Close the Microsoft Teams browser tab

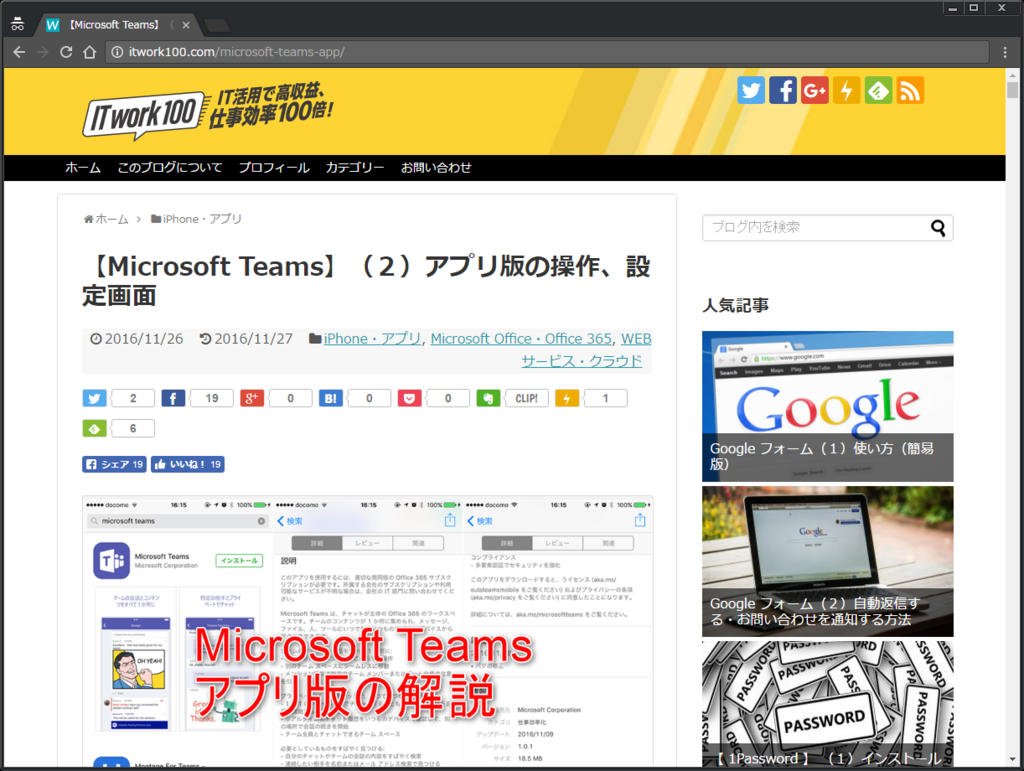point(186,25)
